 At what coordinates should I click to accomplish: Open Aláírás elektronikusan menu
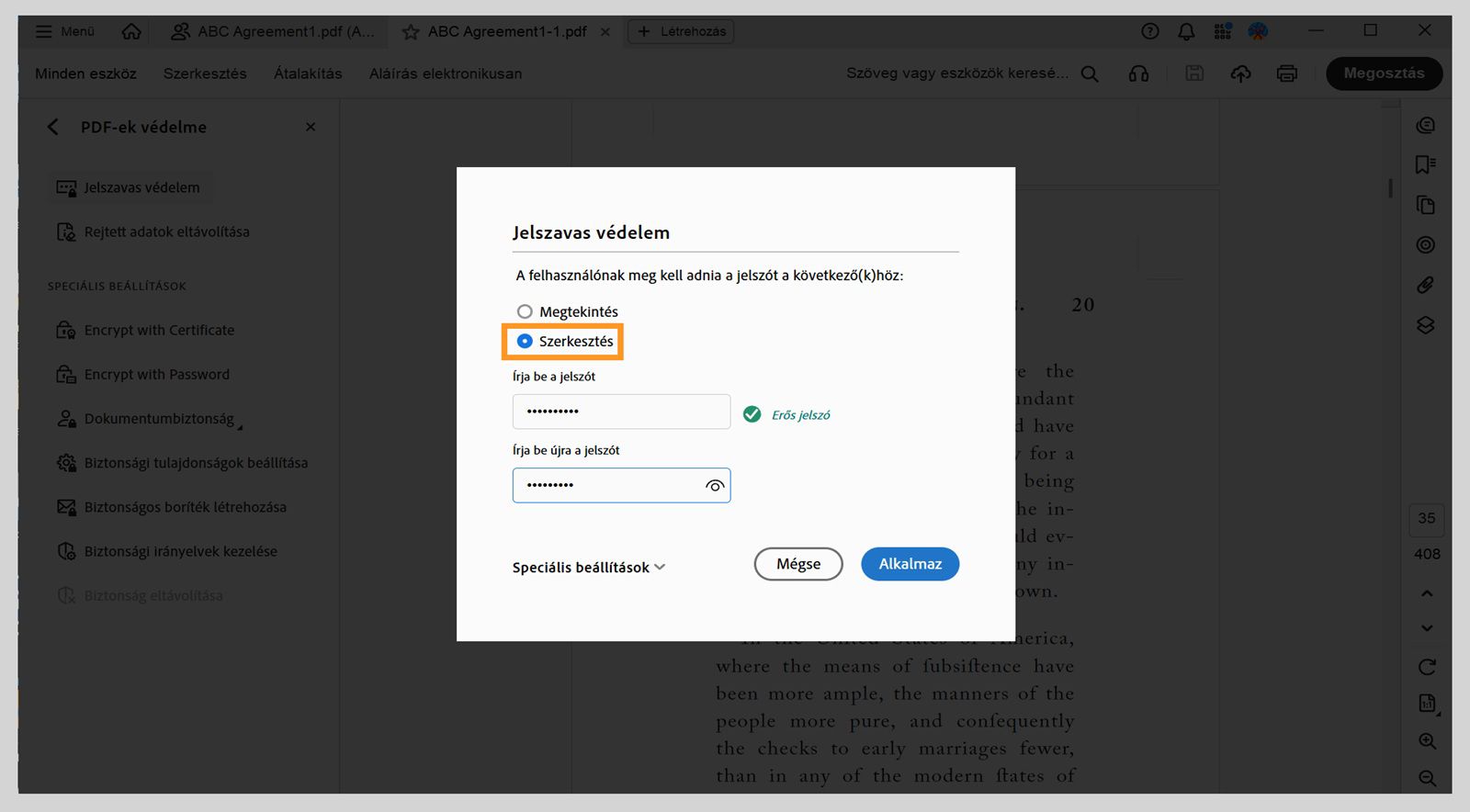click(x=446, y=73)
